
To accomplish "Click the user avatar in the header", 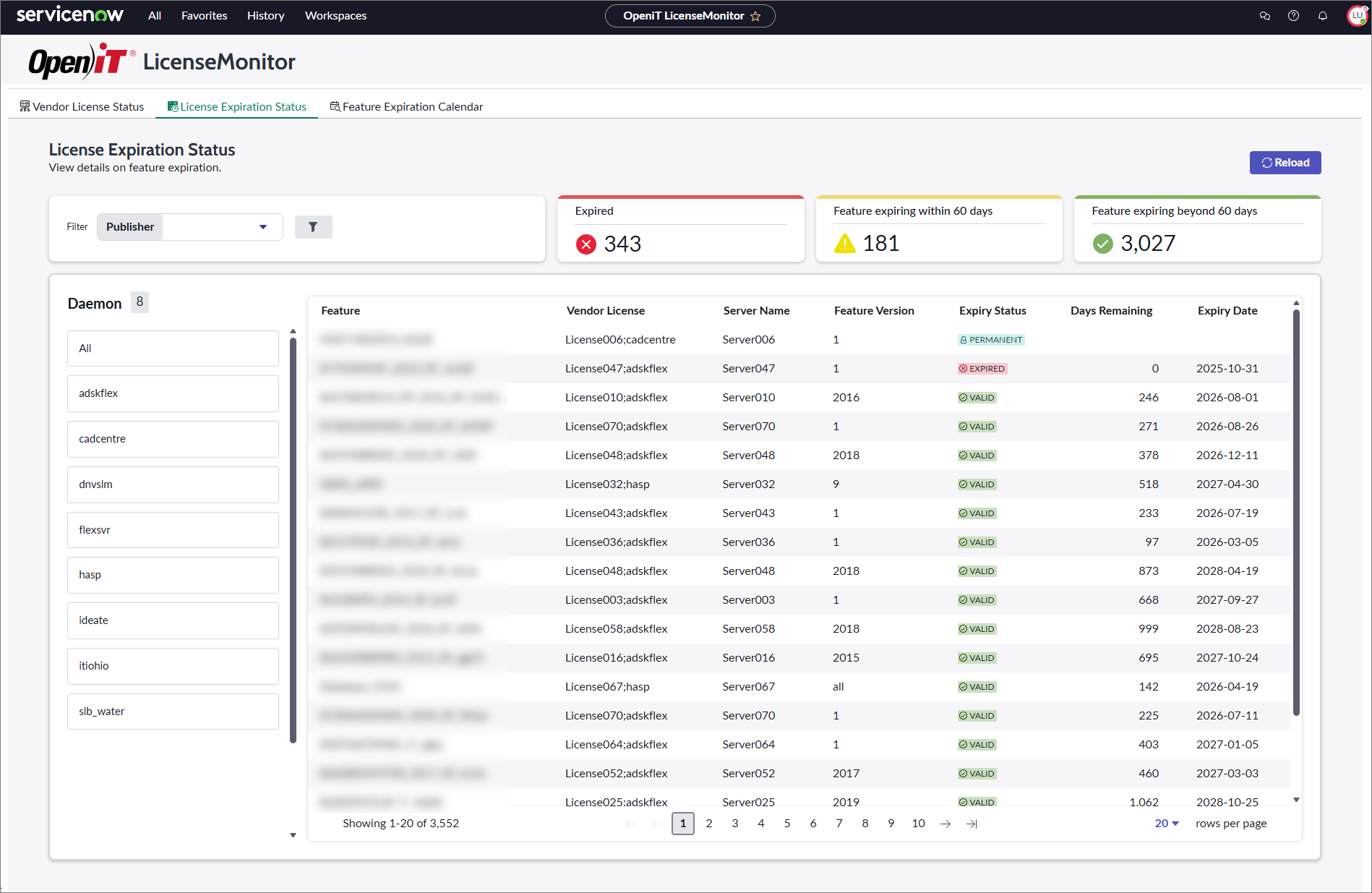I will tap(1357, 16).
